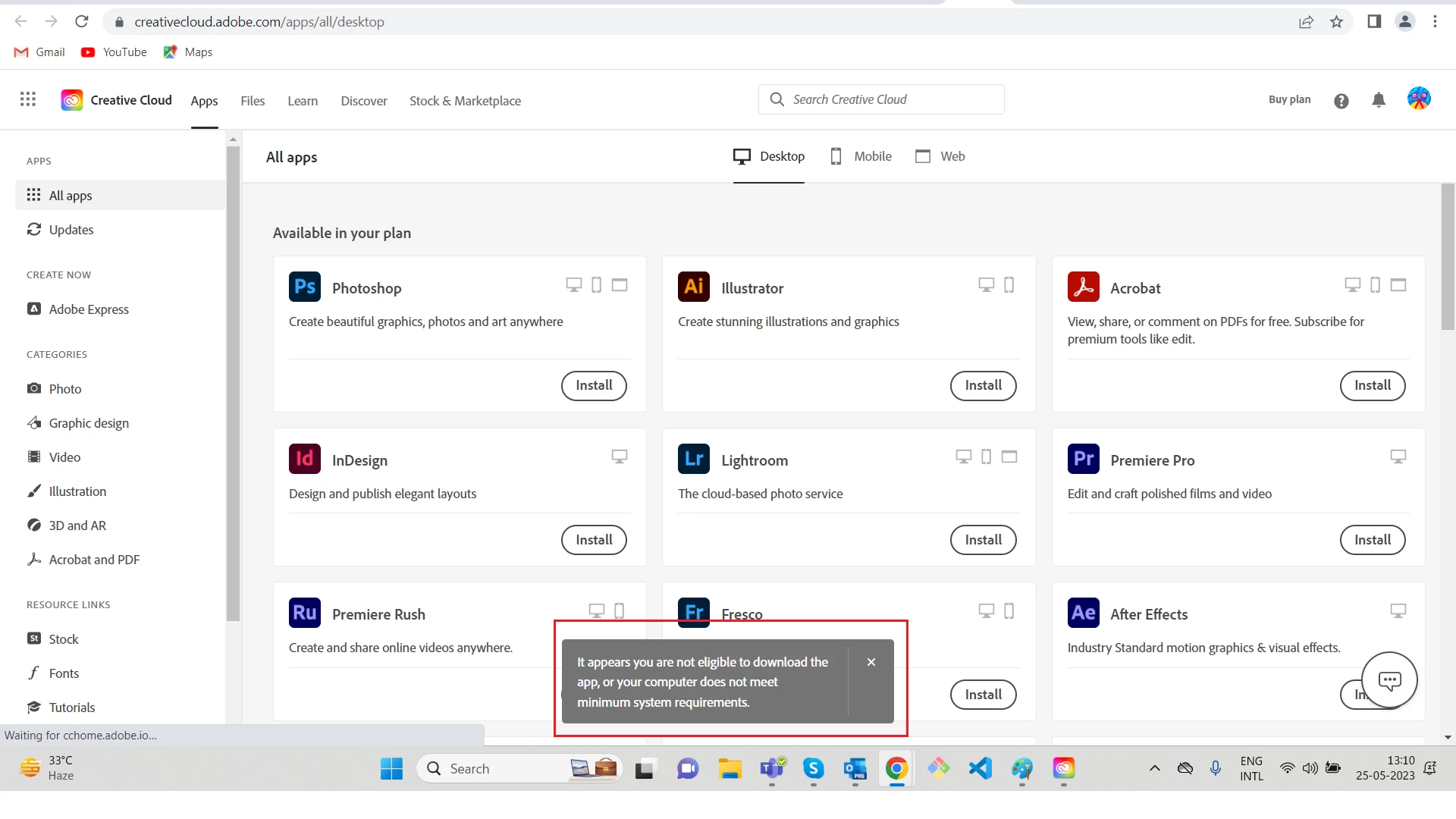Open Updates in the sidebar
The image size is (1456, 819).
pos(71,230)
